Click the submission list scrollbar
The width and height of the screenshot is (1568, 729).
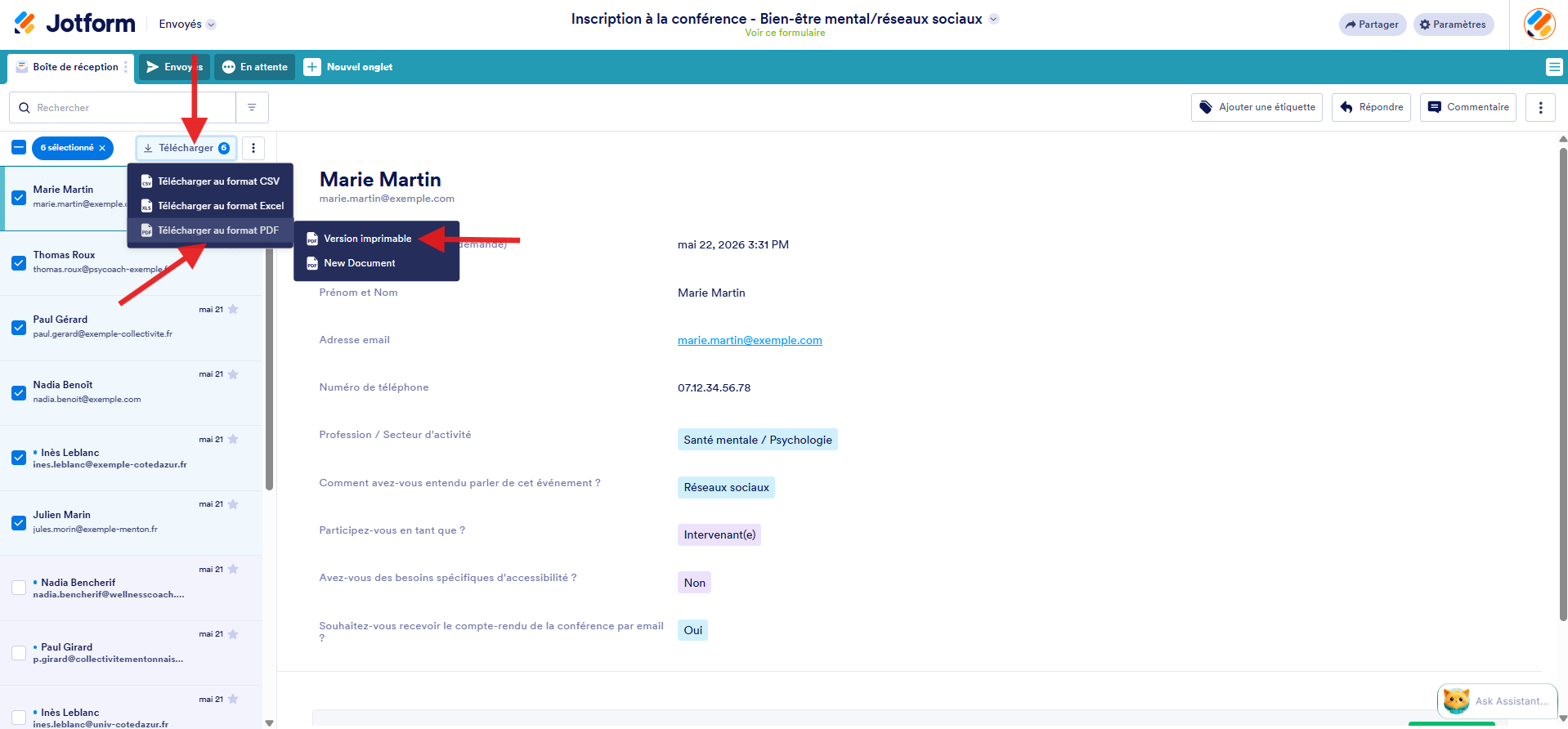[269, 368]
